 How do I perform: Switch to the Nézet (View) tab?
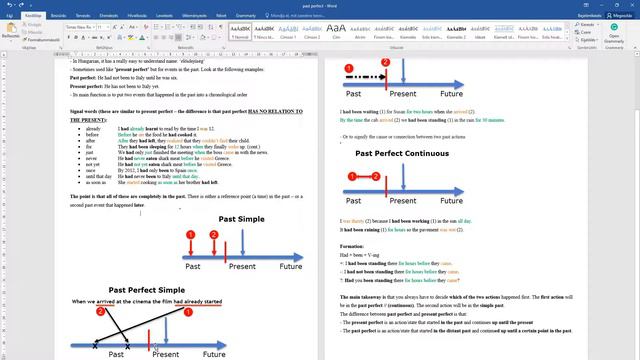pyautogui.click(x=221, y=16)
